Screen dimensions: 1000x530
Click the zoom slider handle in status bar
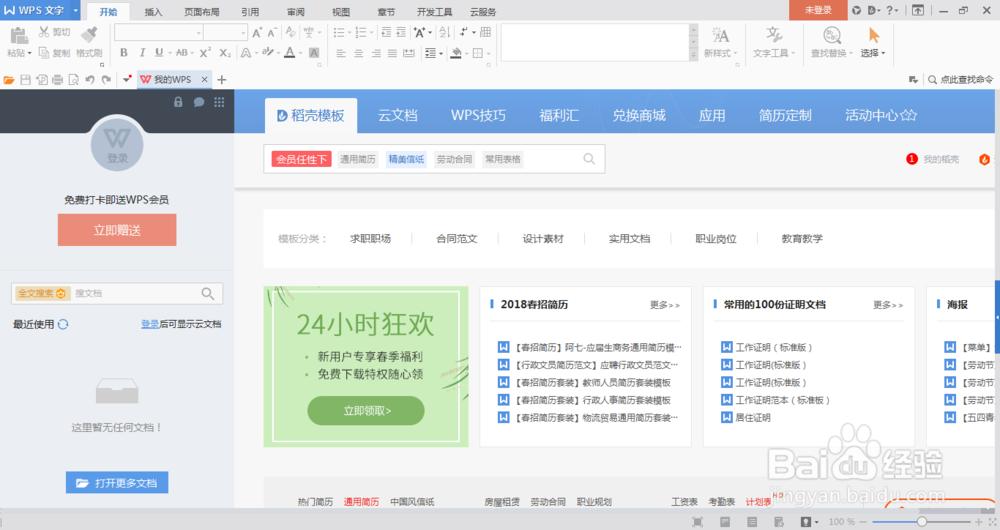(922, 522)
